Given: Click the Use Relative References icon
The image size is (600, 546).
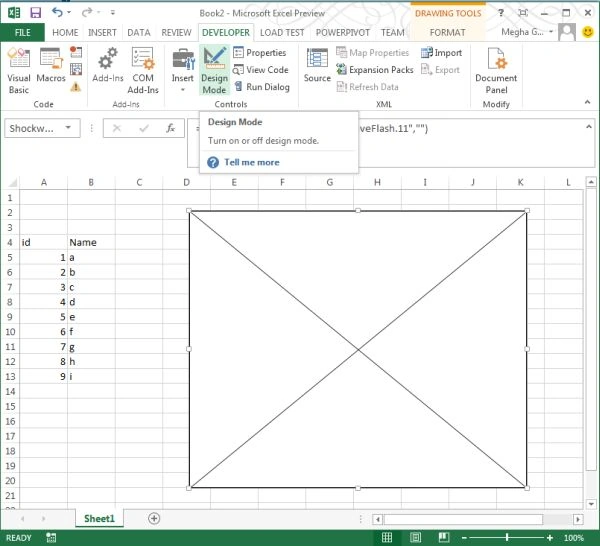Looking at the screenshot, I should (x=76, y=69).
